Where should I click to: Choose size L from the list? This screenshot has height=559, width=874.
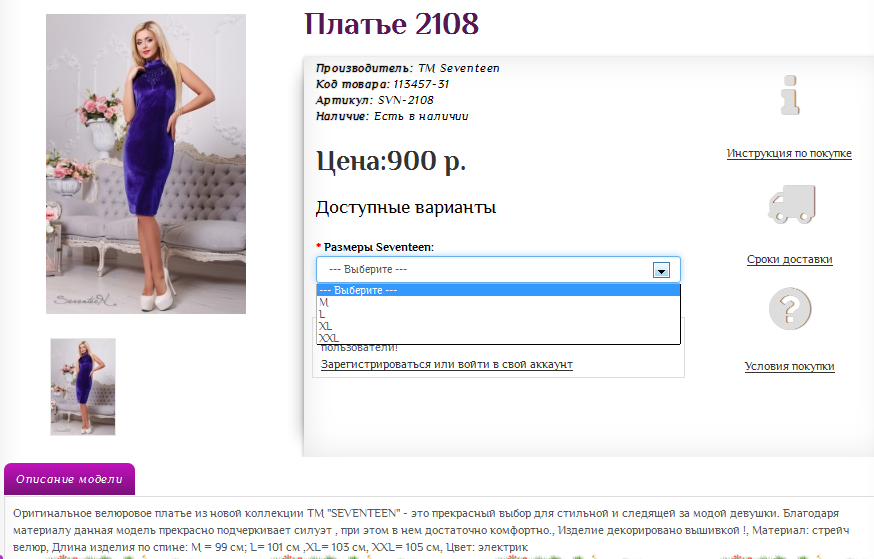pyautogui.click(x=498, y=314)
